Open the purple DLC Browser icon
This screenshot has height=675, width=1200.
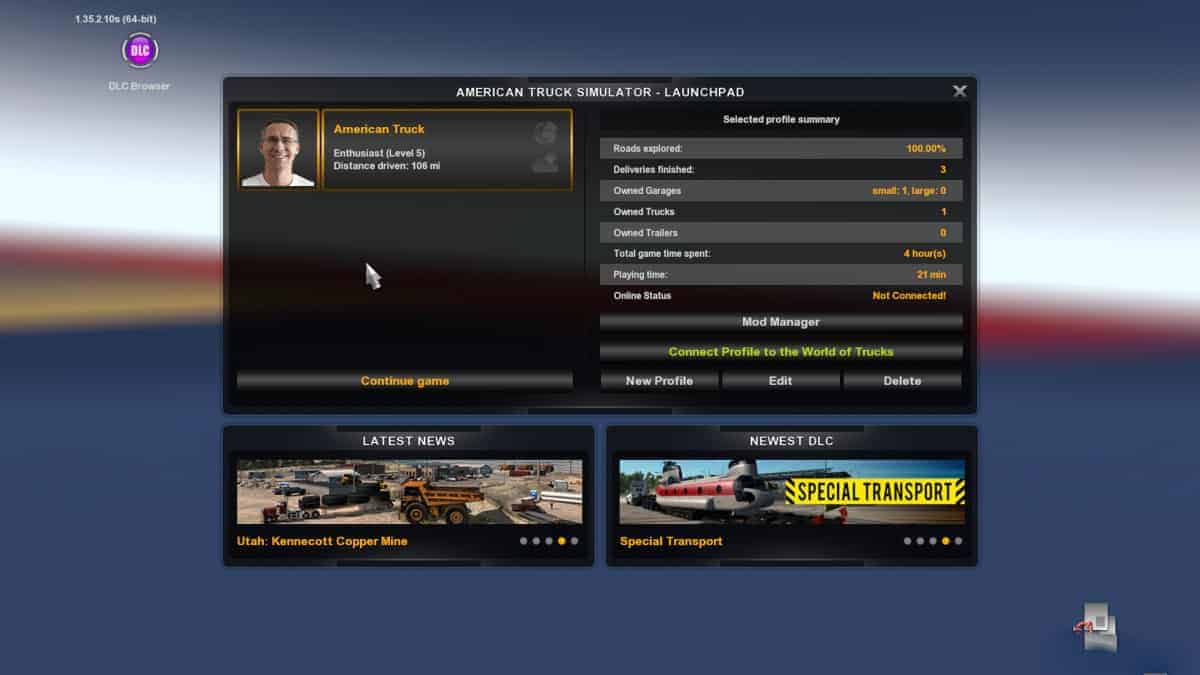[x=139, y=50]
